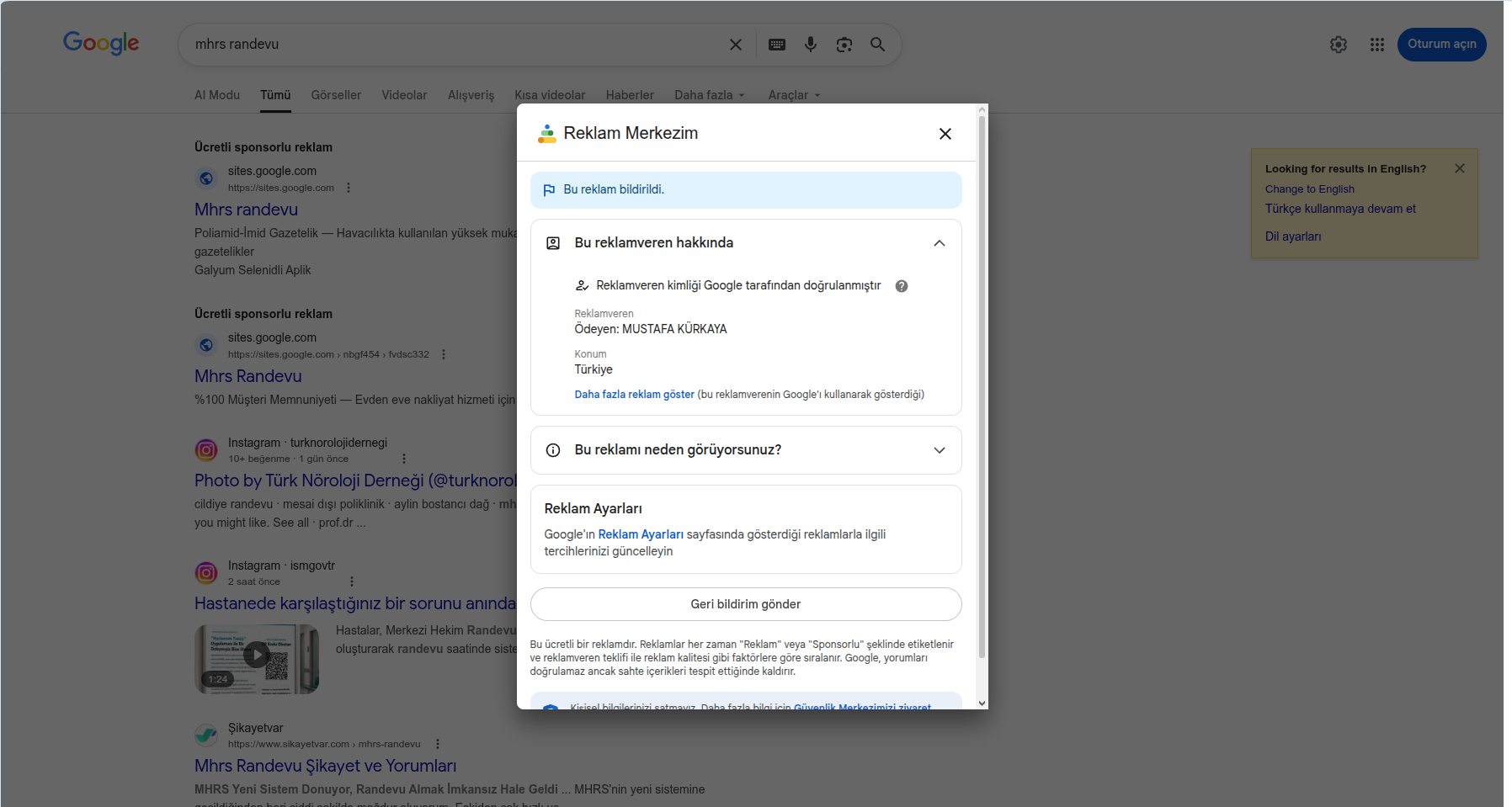Open options for ismgovtr Instagram result
The image size is (1512, 807).
coord(352,581)
